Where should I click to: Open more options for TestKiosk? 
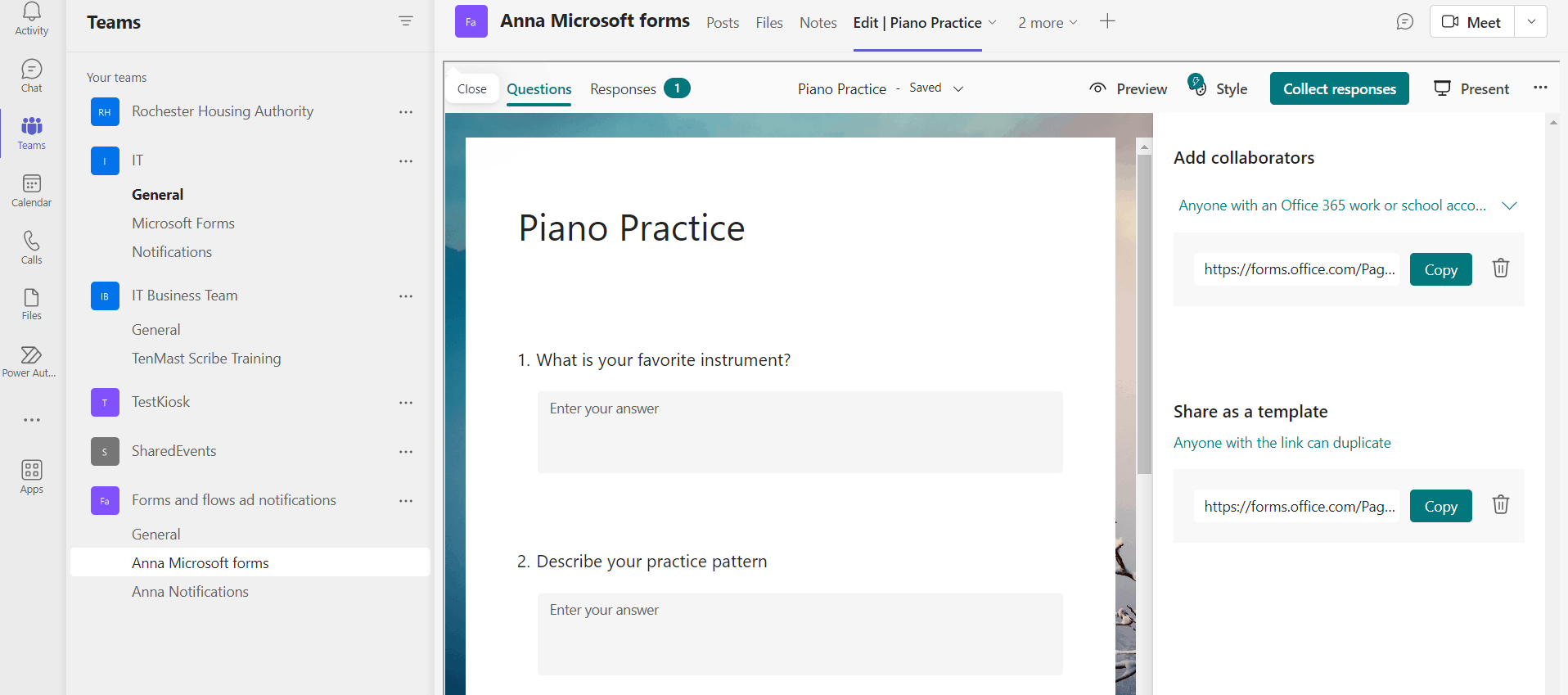(x=406, y=403)
